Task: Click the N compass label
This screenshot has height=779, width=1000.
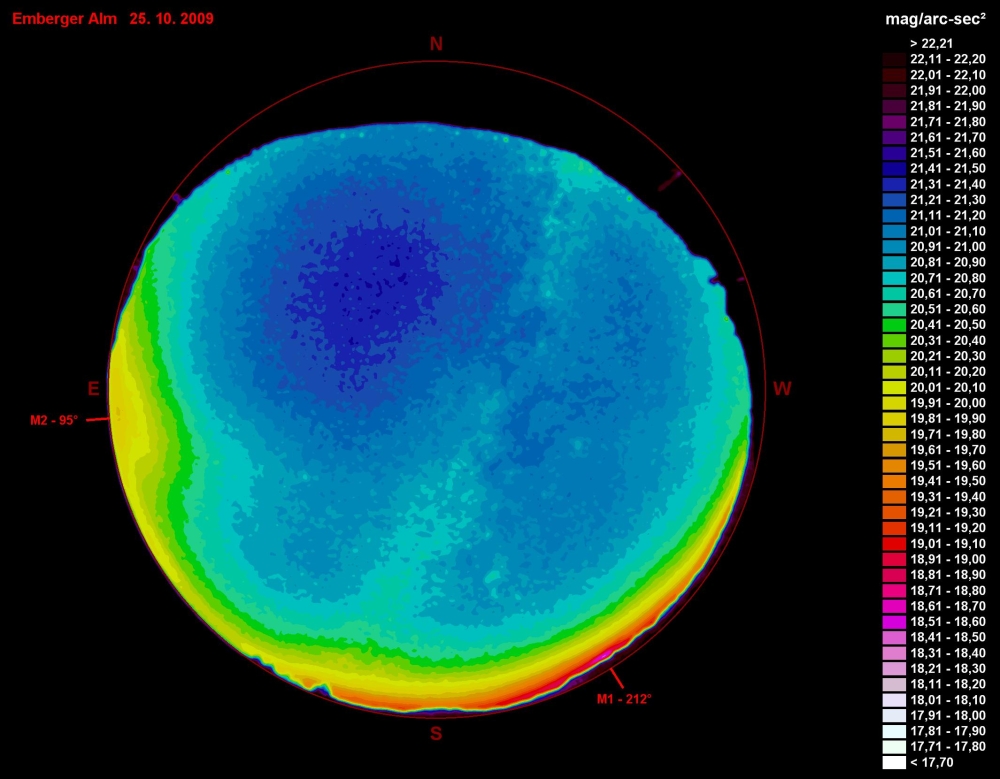Action: [x=436, y=44]
